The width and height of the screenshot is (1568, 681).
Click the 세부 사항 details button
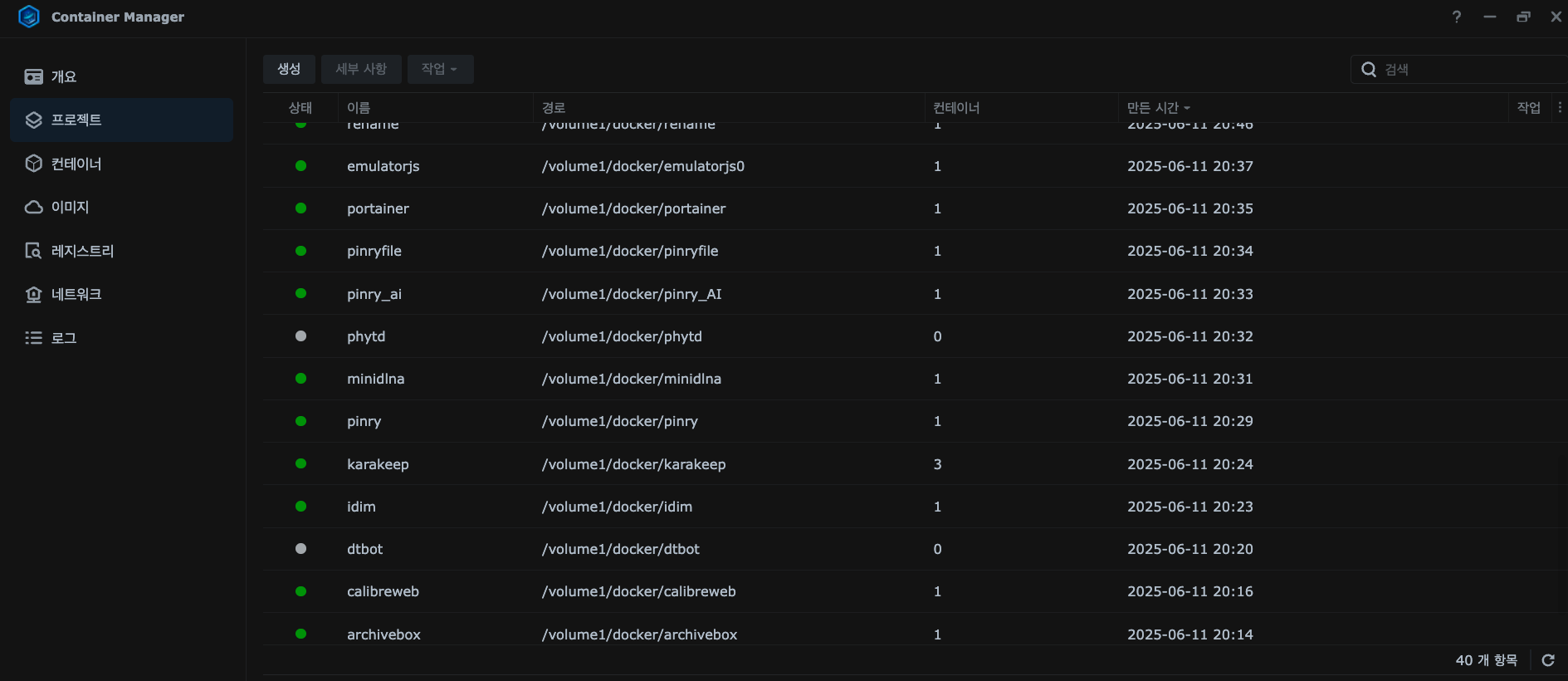coord(361,69)
